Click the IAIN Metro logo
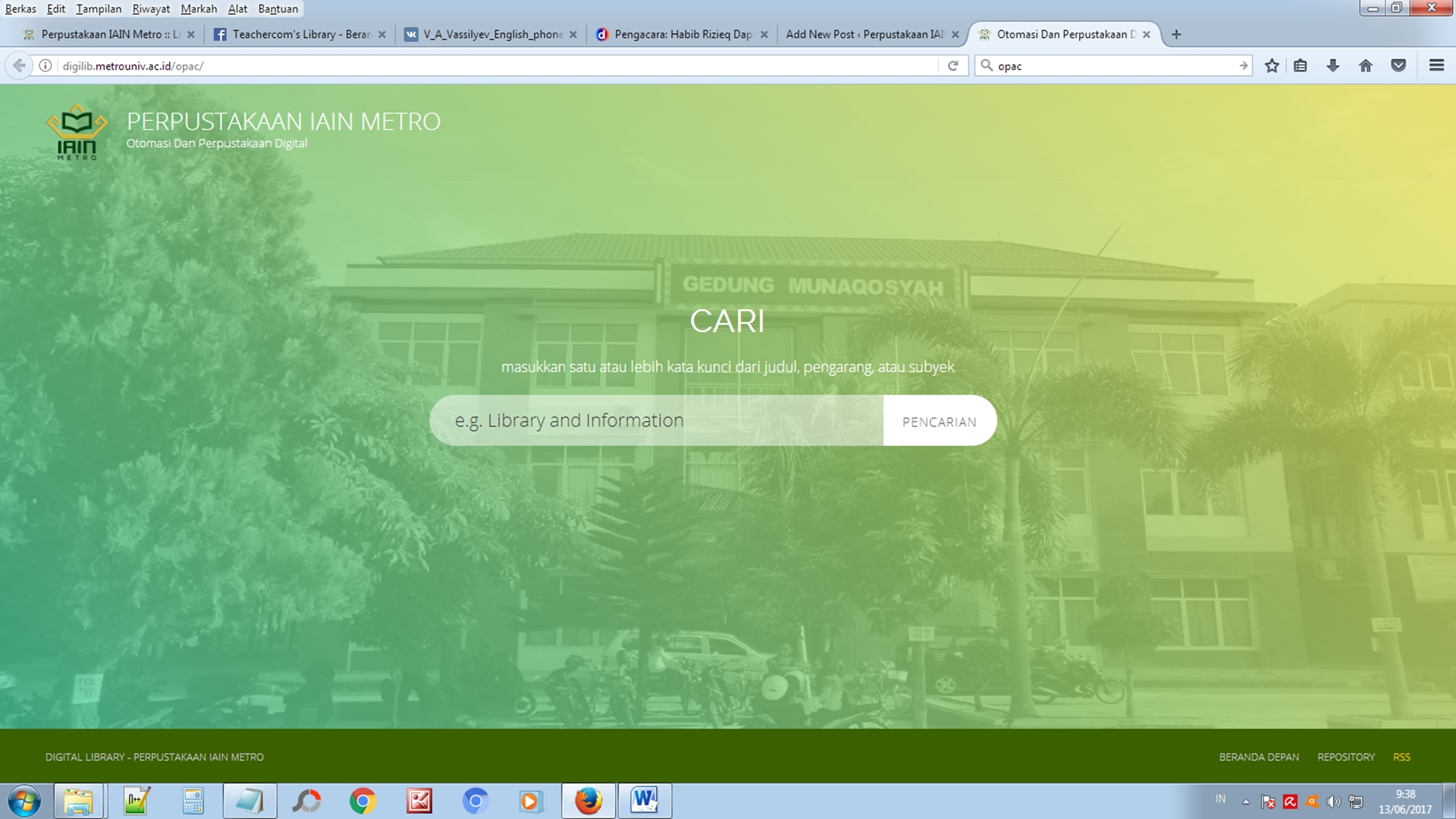Viewport: 1456px width, 819px height. [76, 132]
